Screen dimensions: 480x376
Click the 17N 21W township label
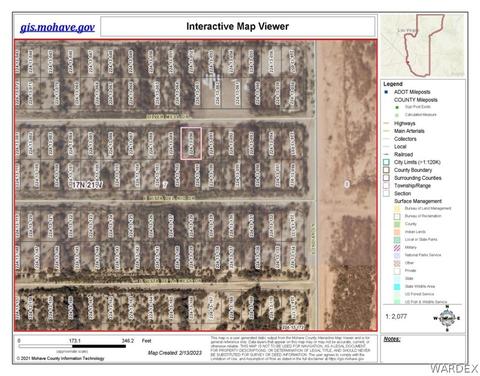coord(87,184)
